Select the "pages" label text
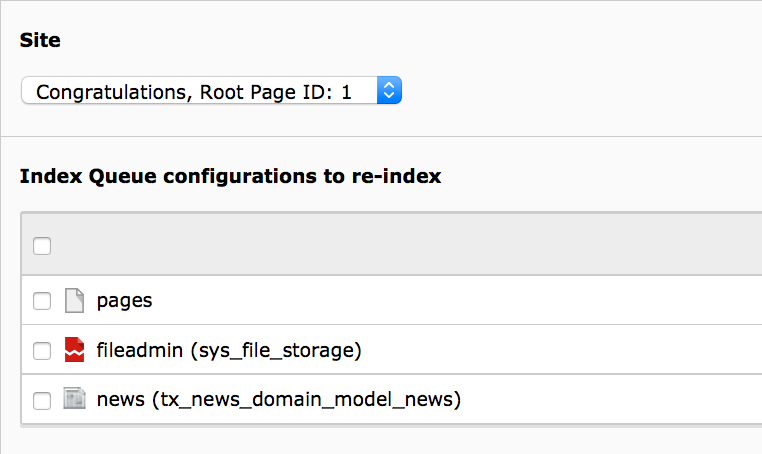 click(x=124, y=300)
